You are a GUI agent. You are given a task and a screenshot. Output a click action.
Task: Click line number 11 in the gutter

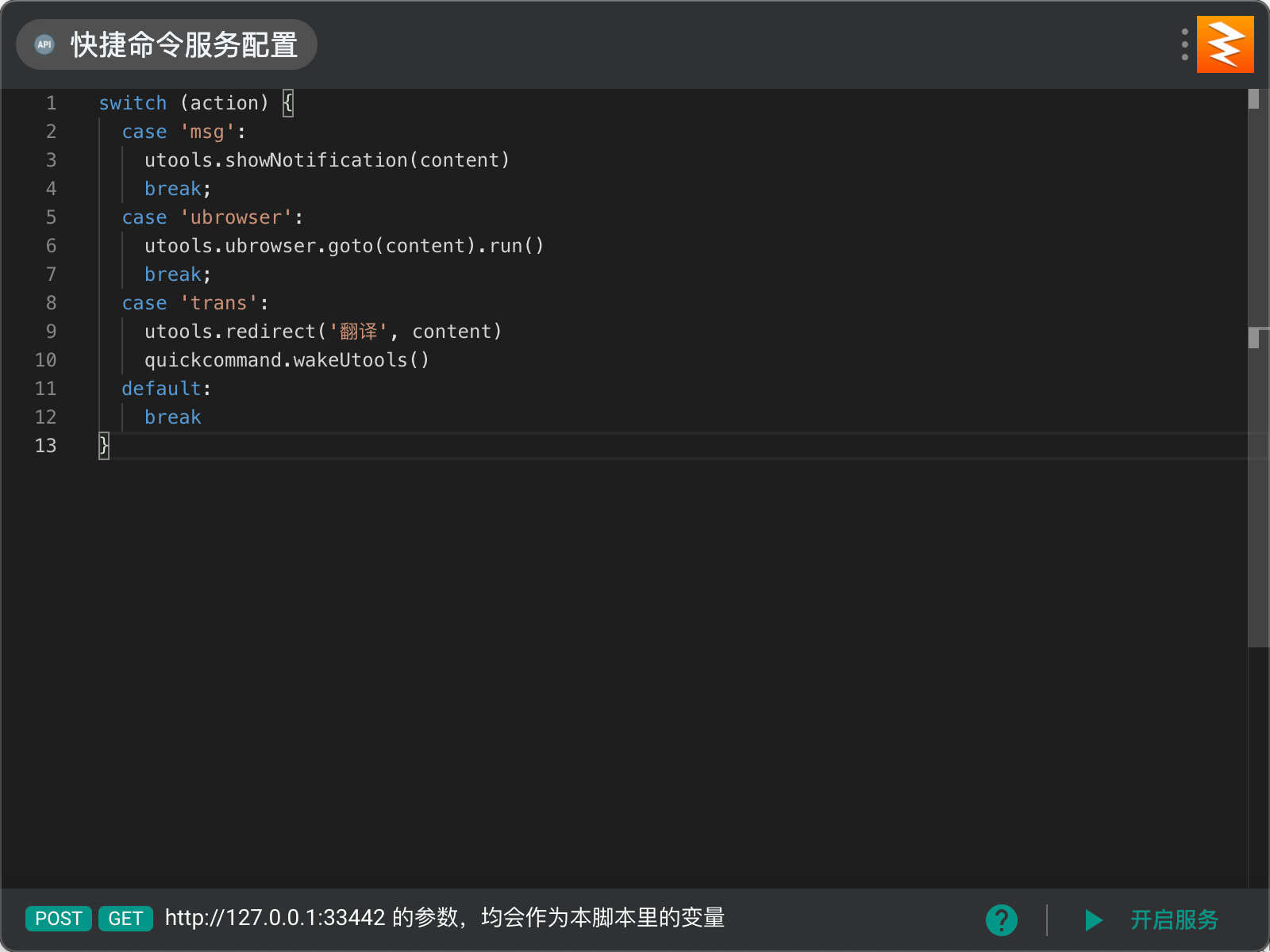[45, 389]
